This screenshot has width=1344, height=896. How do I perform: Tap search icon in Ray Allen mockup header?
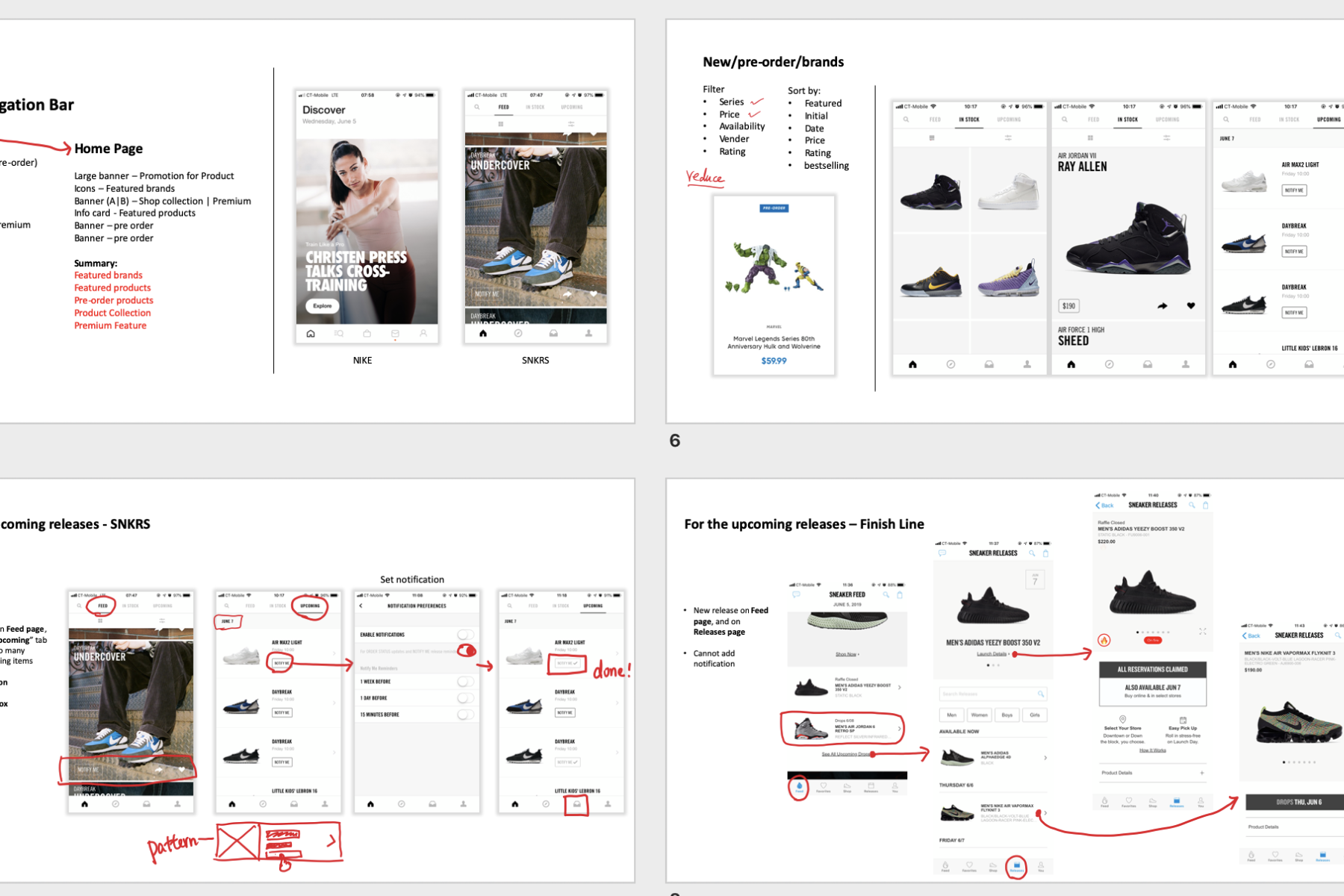click(1065, 119)
